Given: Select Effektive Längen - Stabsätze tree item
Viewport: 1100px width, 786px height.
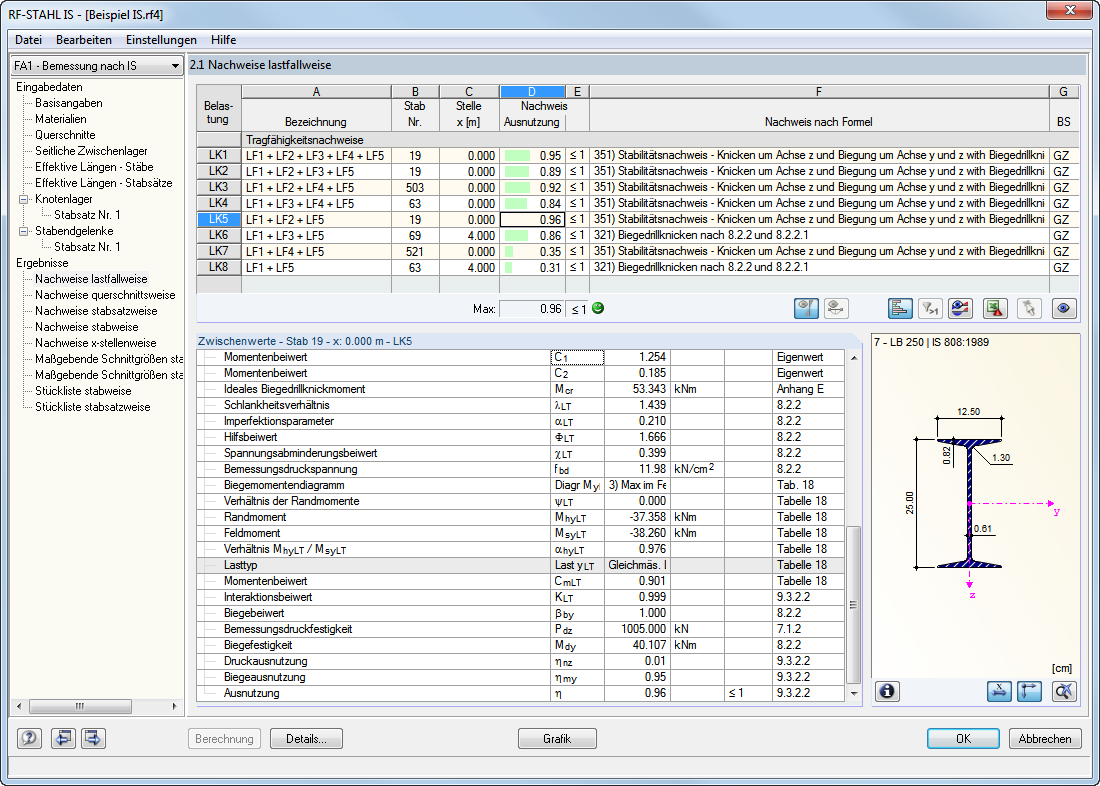Looking at the screenshot, I should (x=104, y=183).
